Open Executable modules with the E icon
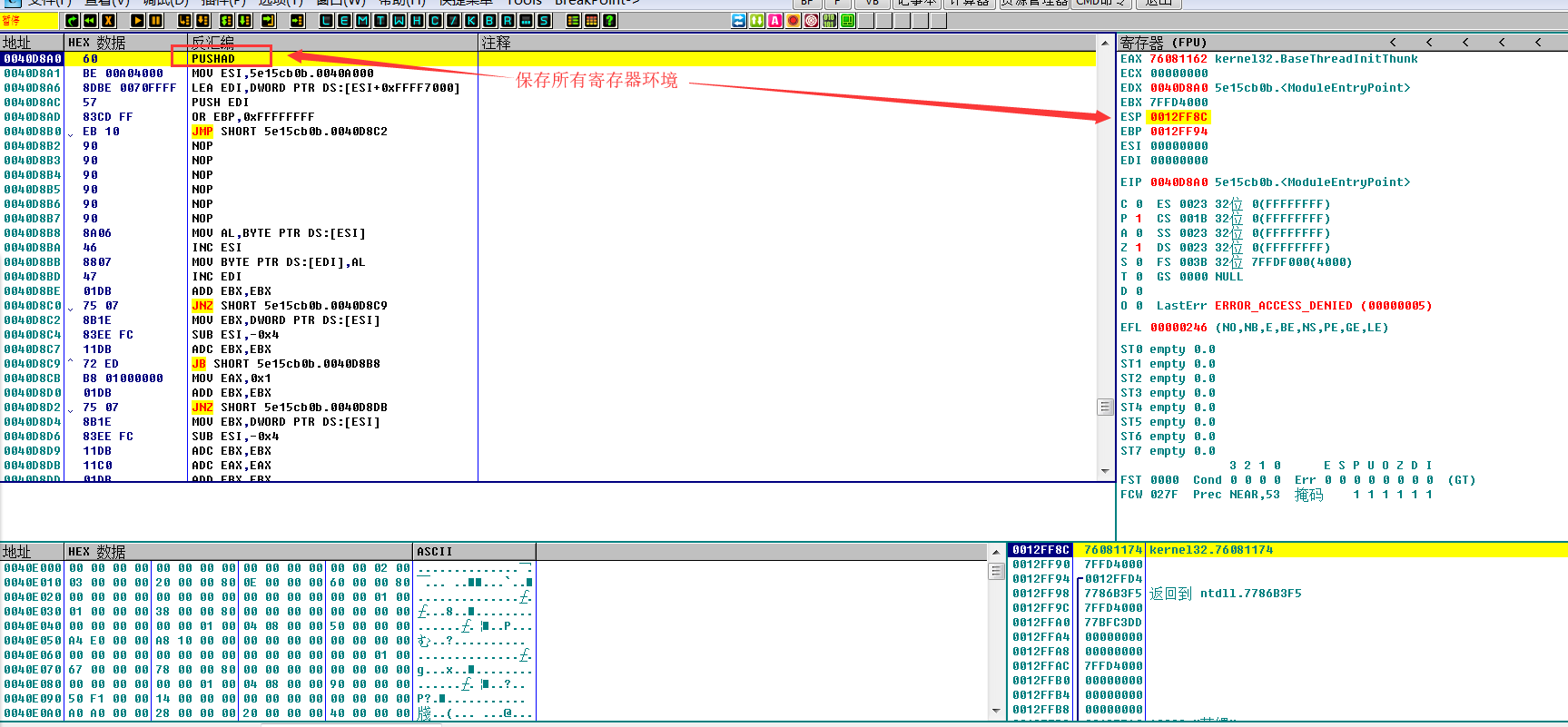 (345, 20)
